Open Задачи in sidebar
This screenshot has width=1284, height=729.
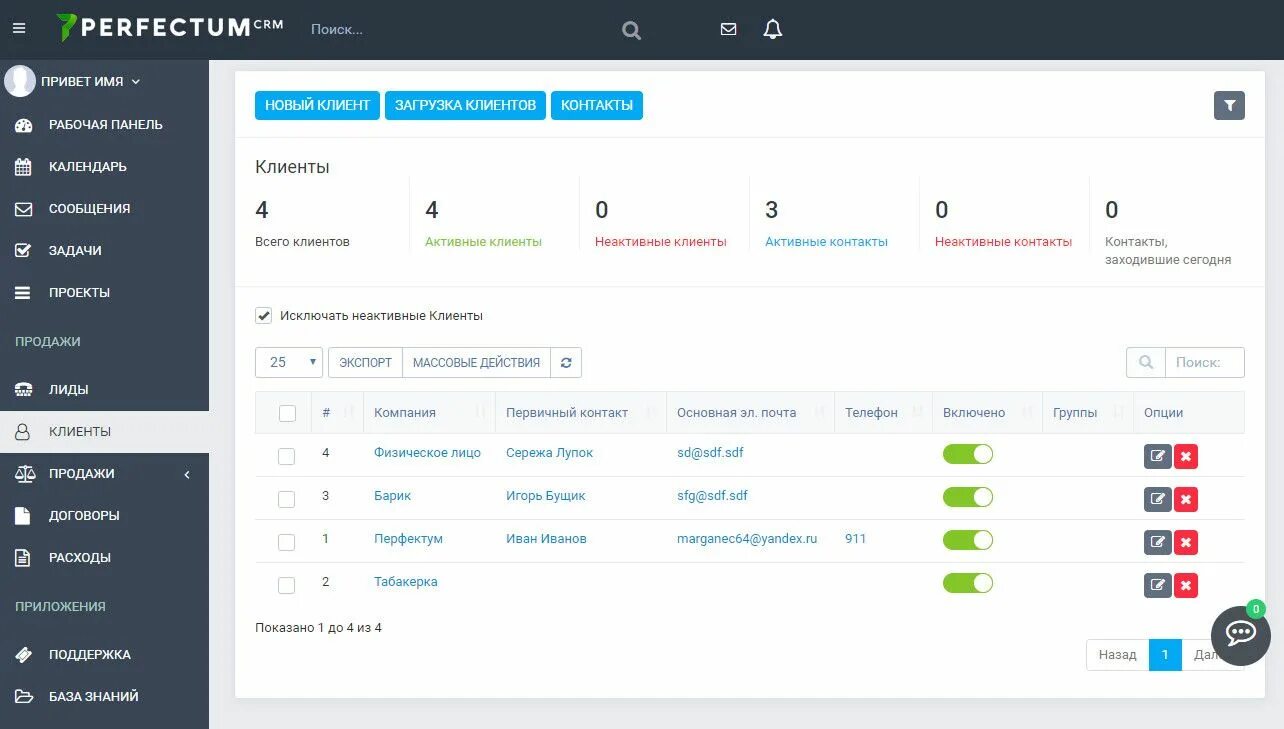coord(104,251)
